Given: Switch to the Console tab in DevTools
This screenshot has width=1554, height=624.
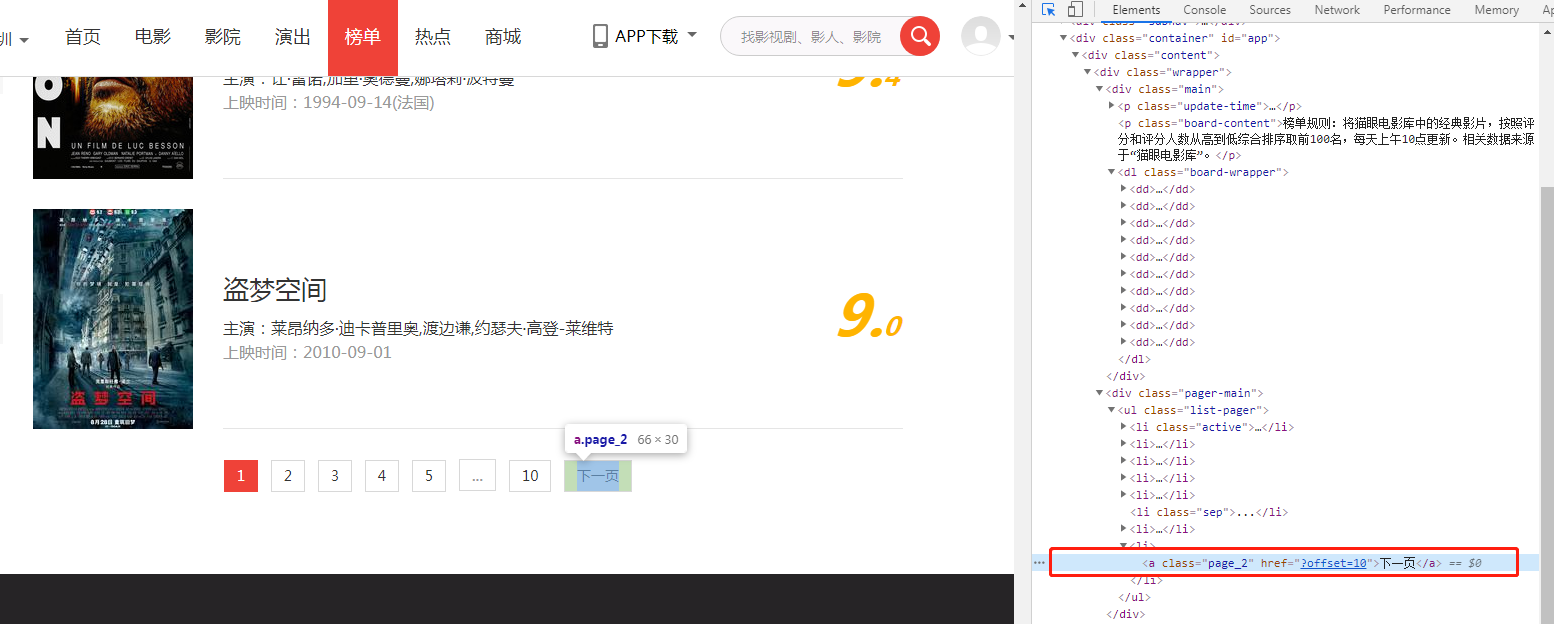Looking at the screenshot, I should pyautogui.click(x=1204, y=9).
